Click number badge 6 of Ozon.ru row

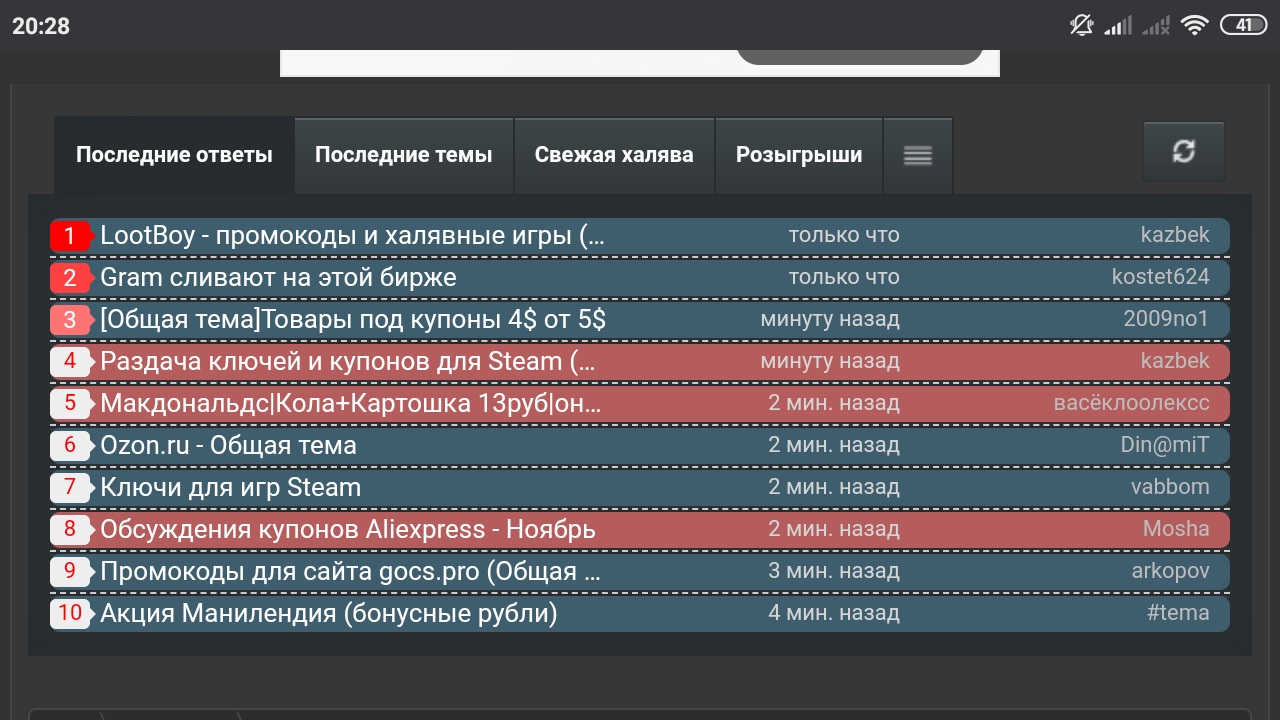(x=70, y=446)
